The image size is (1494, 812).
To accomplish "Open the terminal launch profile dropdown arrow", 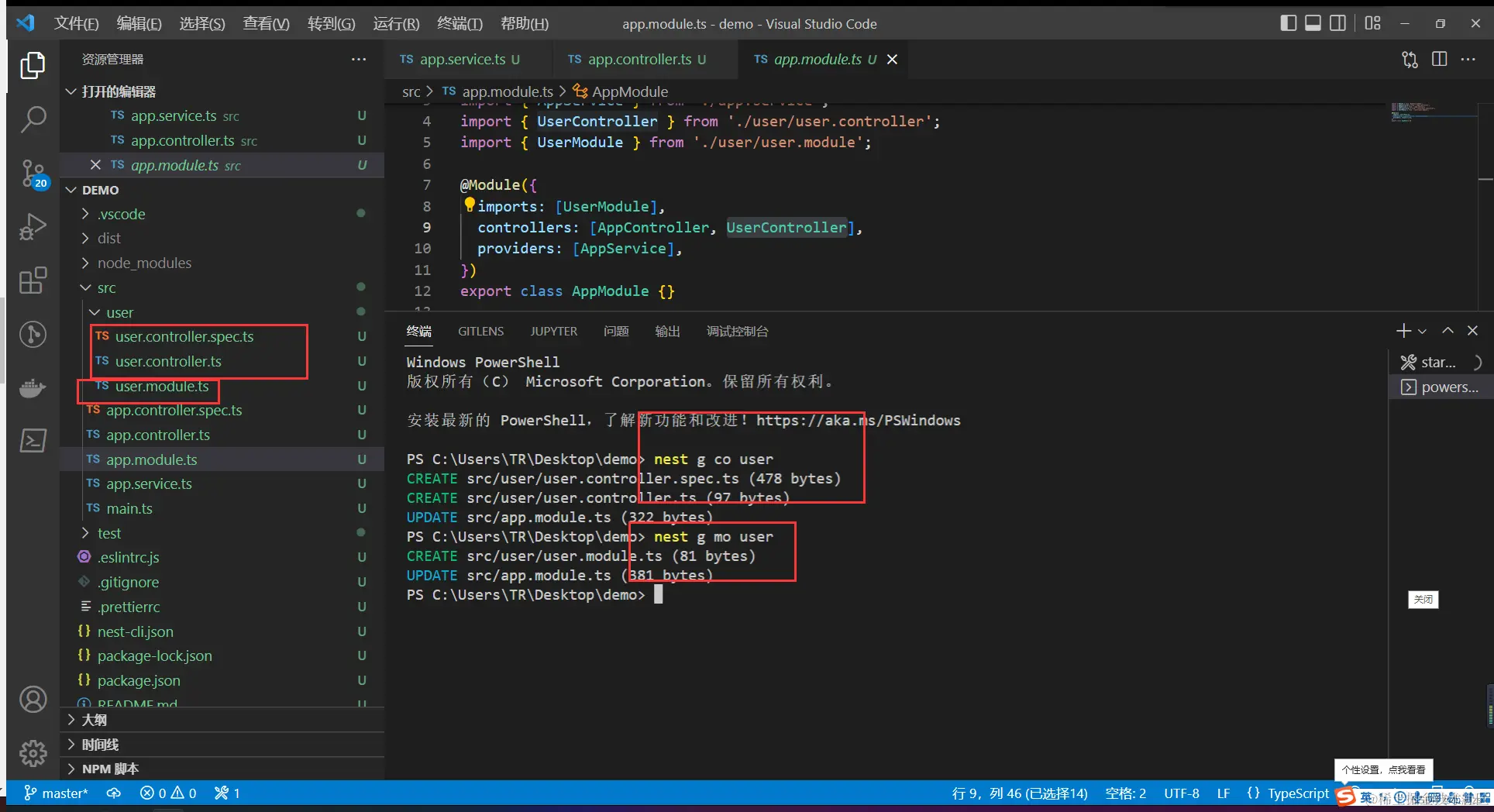I will tap(1423, 331).
